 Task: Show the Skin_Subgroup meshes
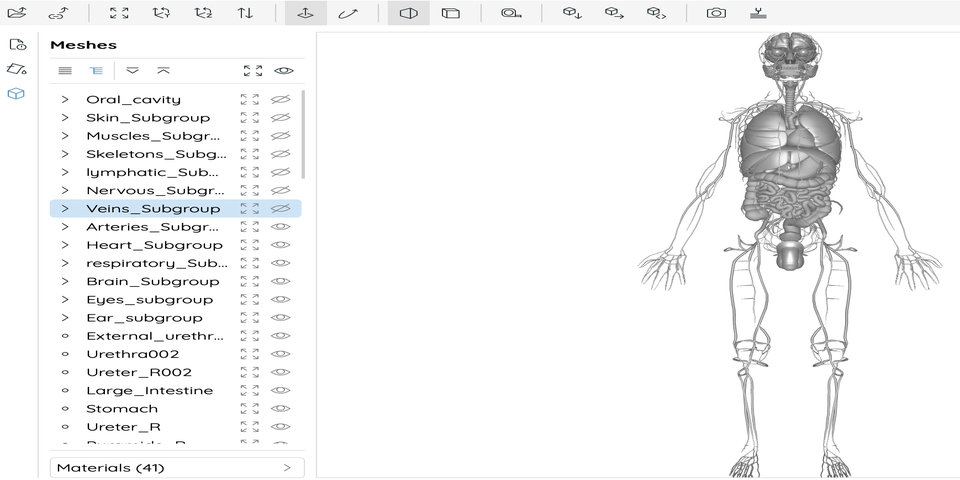point(280,118)
